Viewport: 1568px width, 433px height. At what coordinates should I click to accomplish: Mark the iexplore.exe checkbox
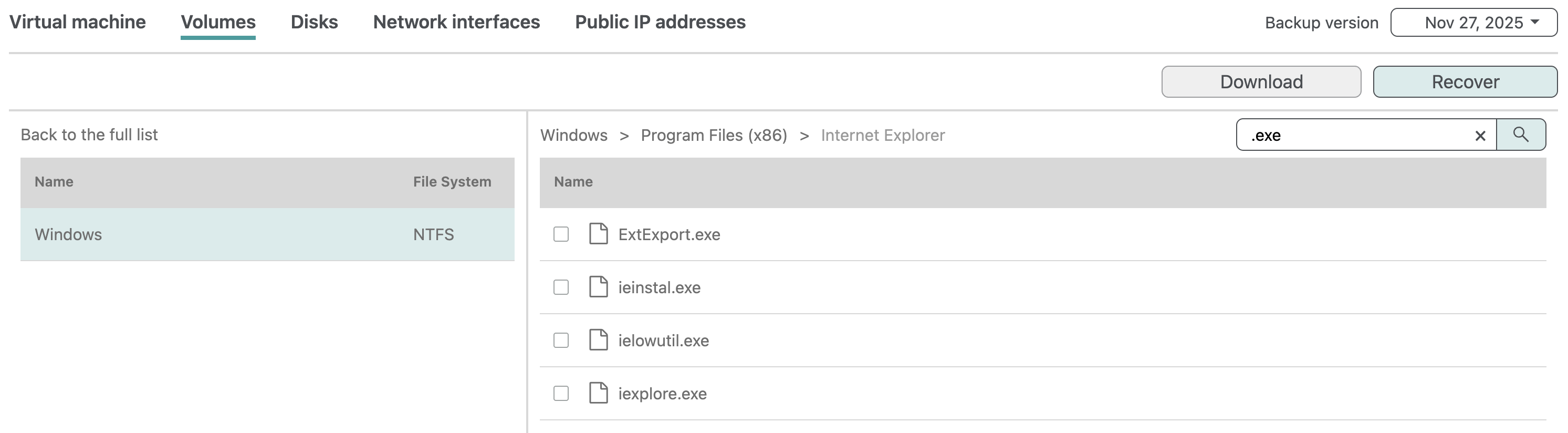(561, 393)
